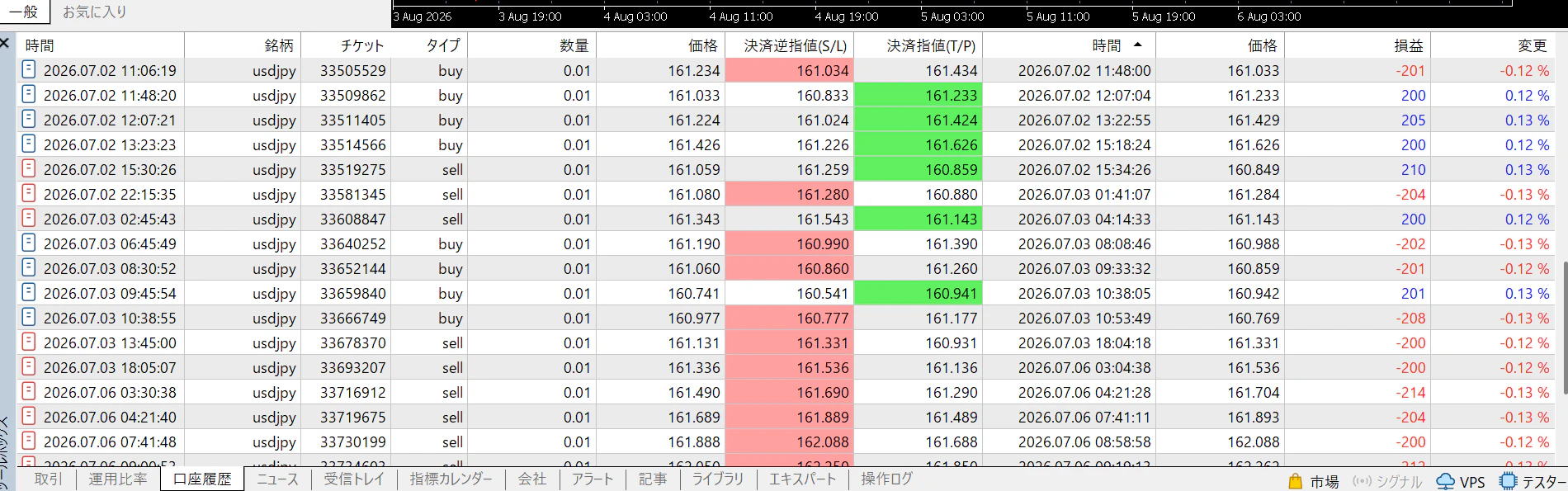This screenshot has width=1568, height=491.
Task: Select the 口座履歴 tab
Action: pos(202,479)
